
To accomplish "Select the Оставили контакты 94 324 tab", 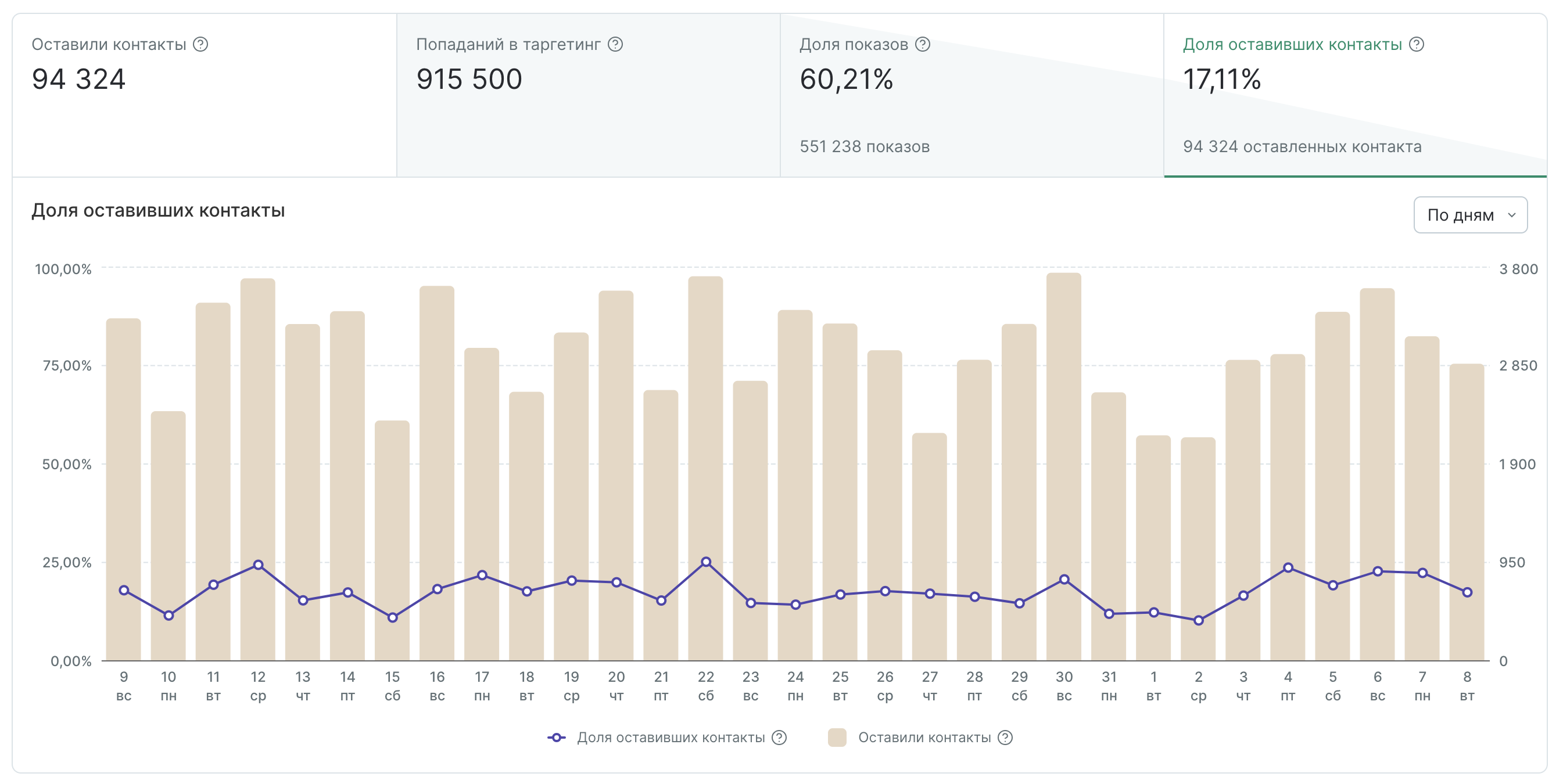I will (205, 95).
